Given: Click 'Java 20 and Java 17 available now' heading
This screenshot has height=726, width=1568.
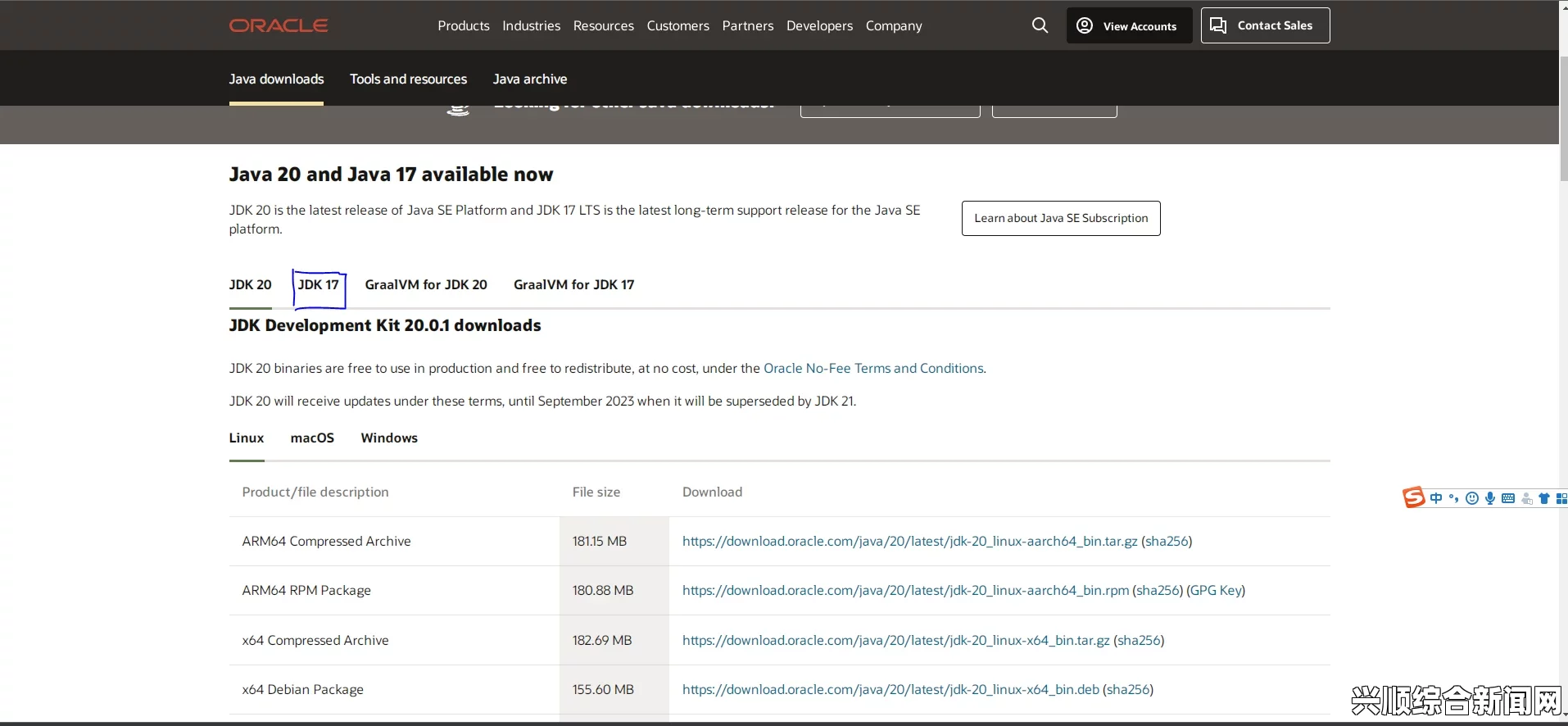Looking at the screenshot, I should [391, 175].
